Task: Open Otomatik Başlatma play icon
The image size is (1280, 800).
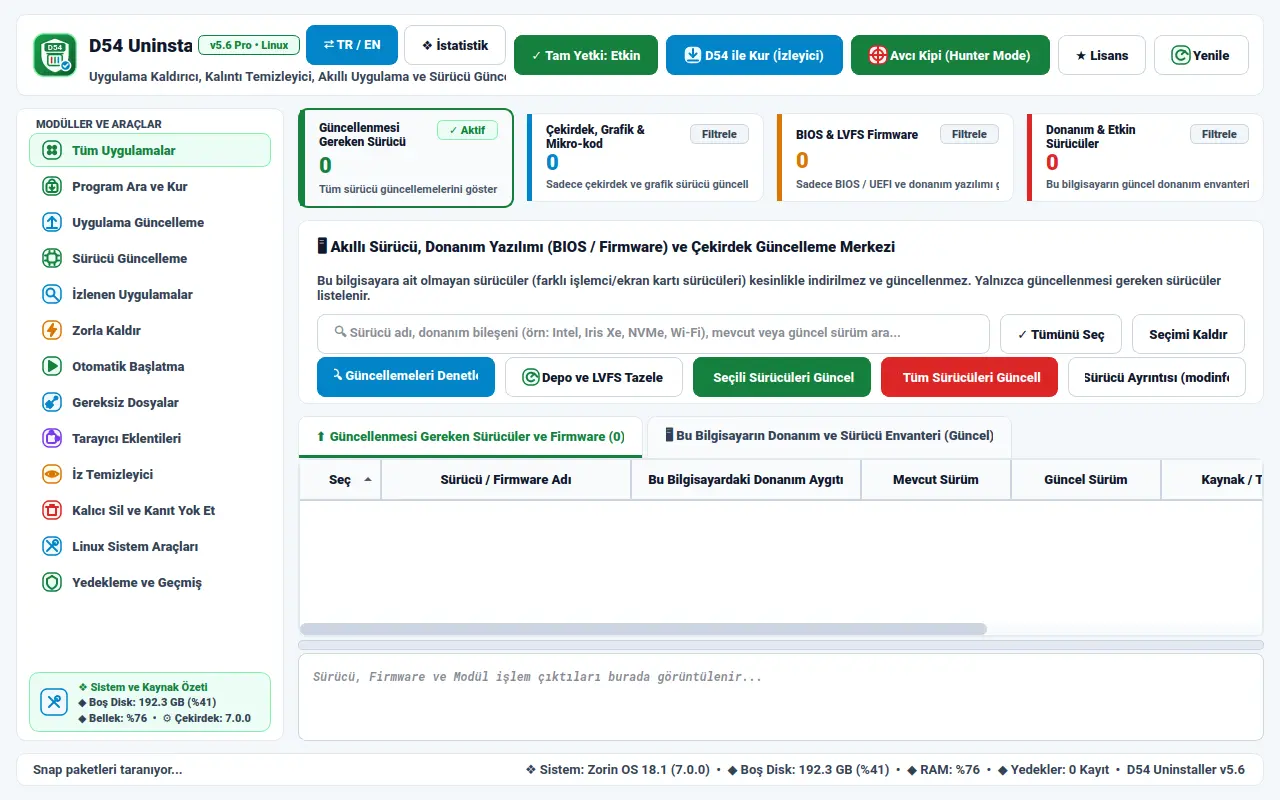Action: point(52,367)
